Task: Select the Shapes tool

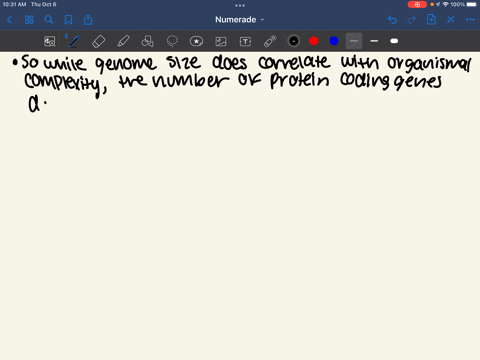Action: click(147, 41)
